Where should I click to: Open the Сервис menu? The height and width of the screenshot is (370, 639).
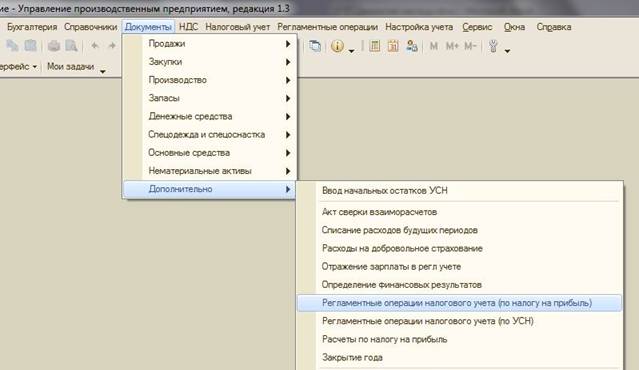pyautogui.click(x=477, y=27)
